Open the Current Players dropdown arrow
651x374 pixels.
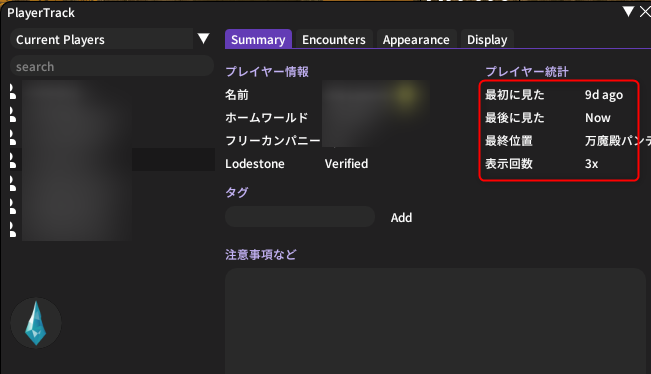tap(203, 39)
